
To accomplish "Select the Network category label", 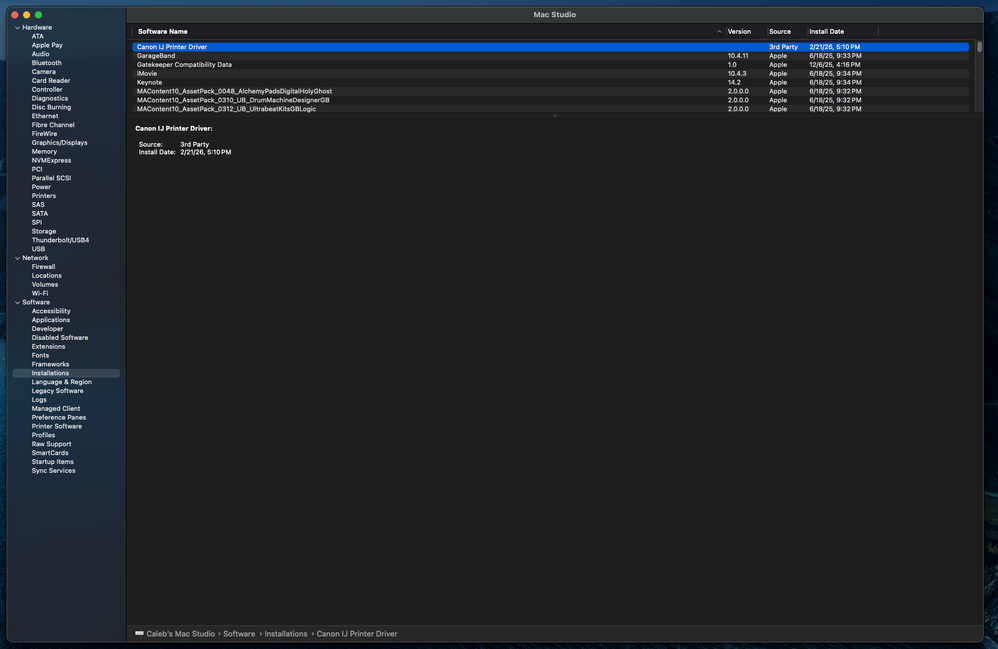I will pos(35,258).
